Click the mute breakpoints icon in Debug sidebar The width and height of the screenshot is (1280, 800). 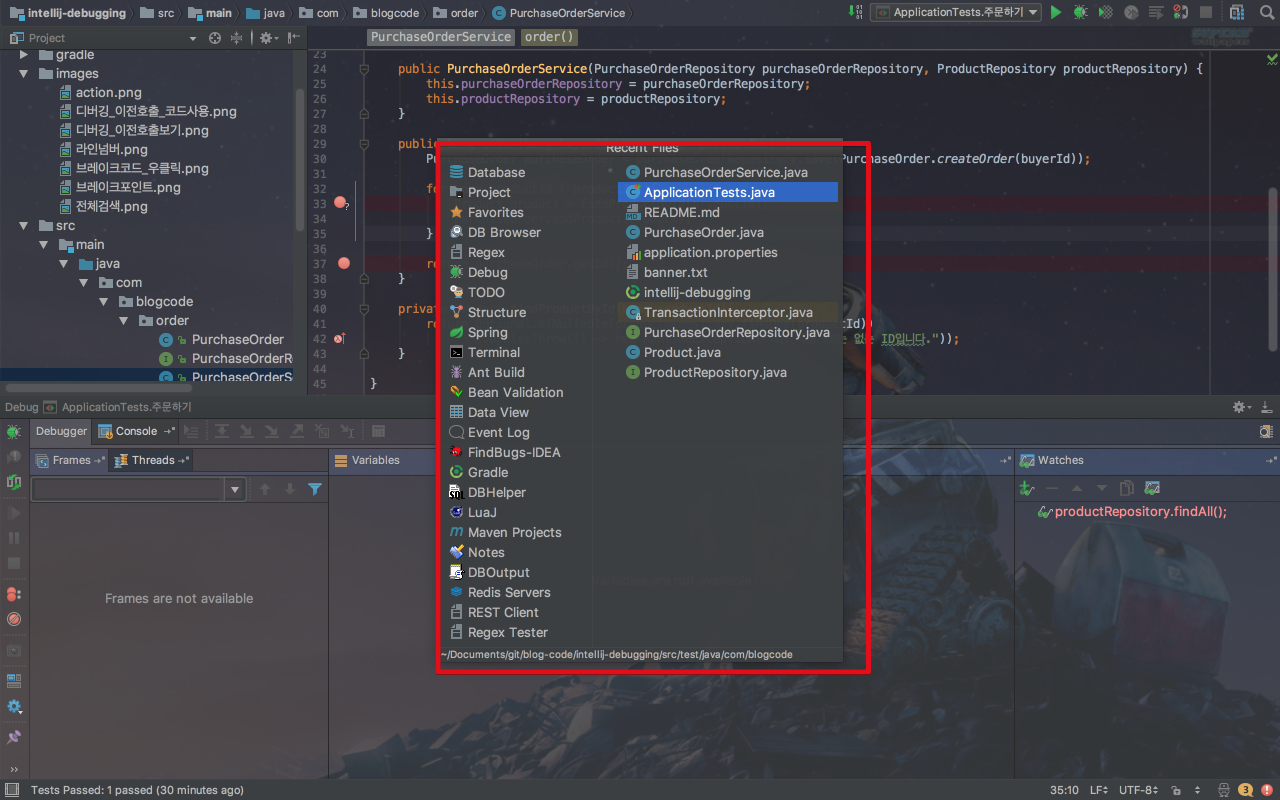(14, 619)
